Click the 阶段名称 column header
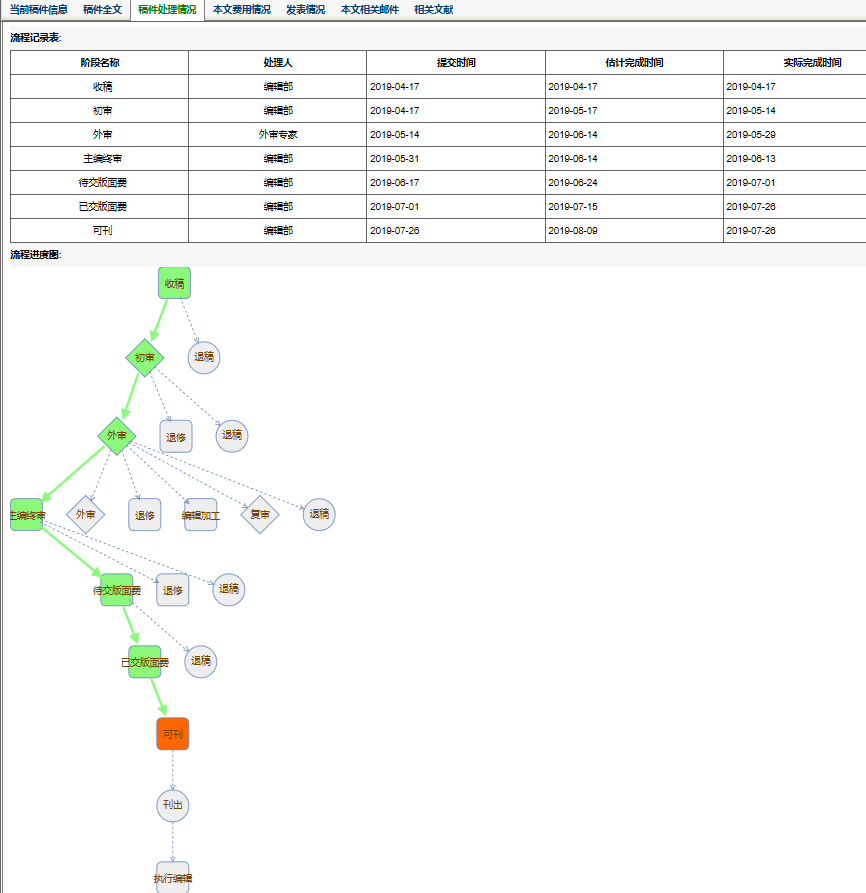Screen dimensions: 866x893 tap(100, 62)
